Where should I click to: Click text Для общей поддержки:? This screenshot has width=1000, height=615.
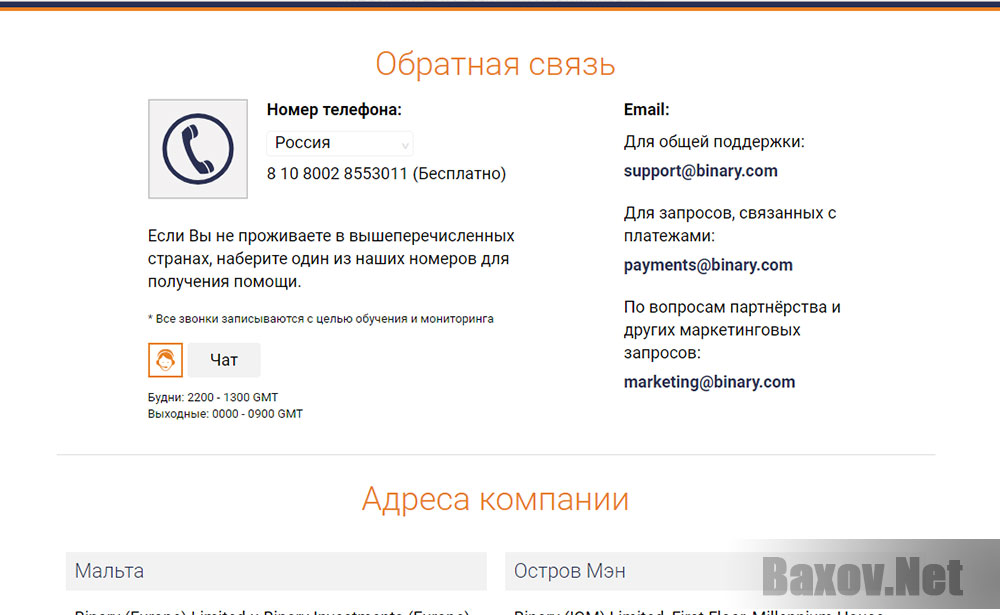point(714,142)
